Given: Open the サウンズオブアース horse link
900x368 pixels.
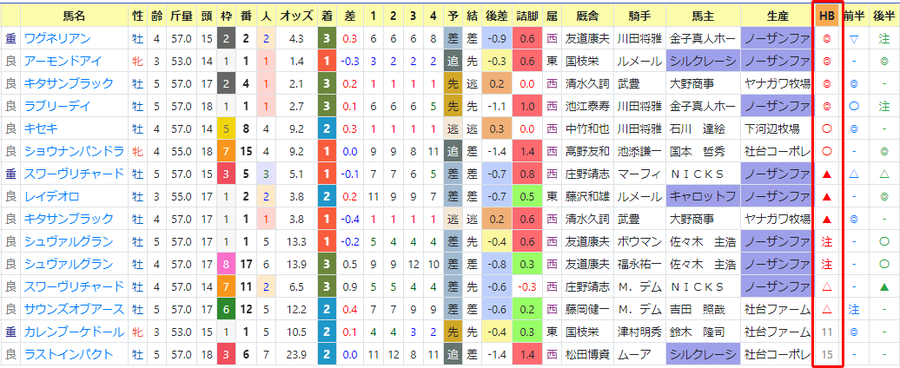Looking at the screenshot, I should (x=73, y=309).
